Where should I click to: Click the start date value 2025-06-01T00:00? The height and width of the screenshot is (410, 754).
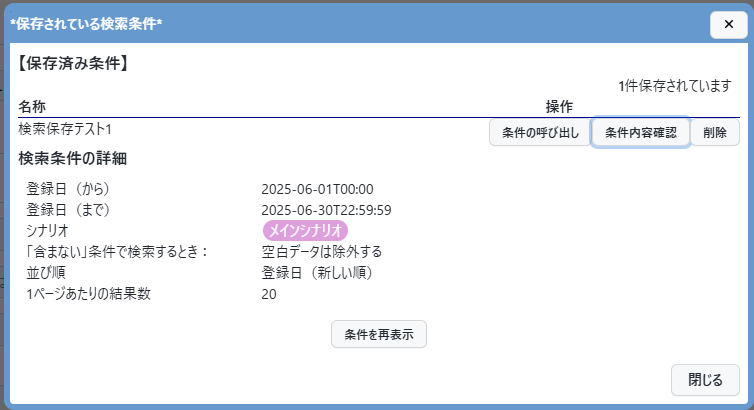pyautogui.click(x=317, y=189)
